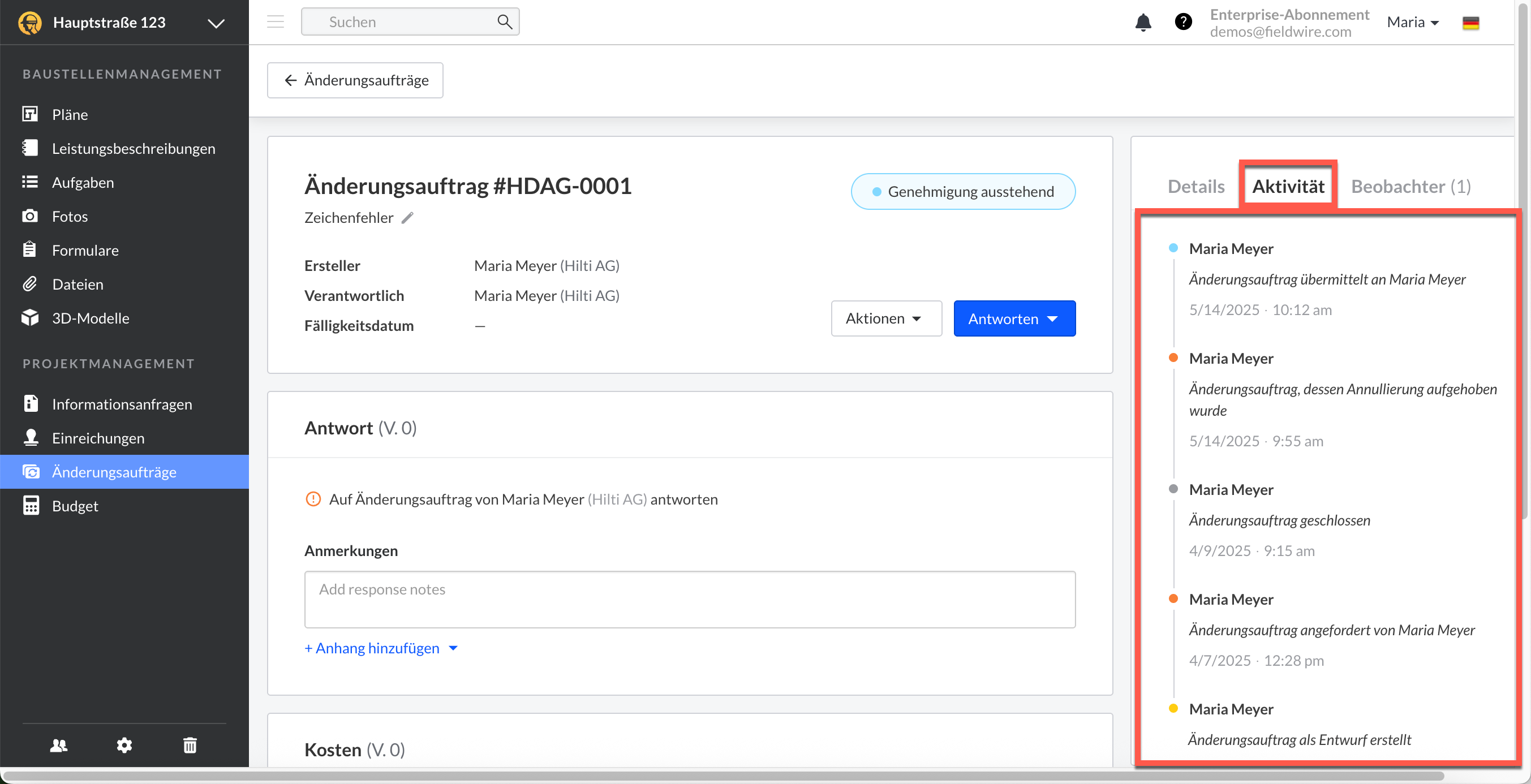Open the Maria user menu
Image resolution: width=1531 pixels, height=784 pixels.
coord(1413,23)
